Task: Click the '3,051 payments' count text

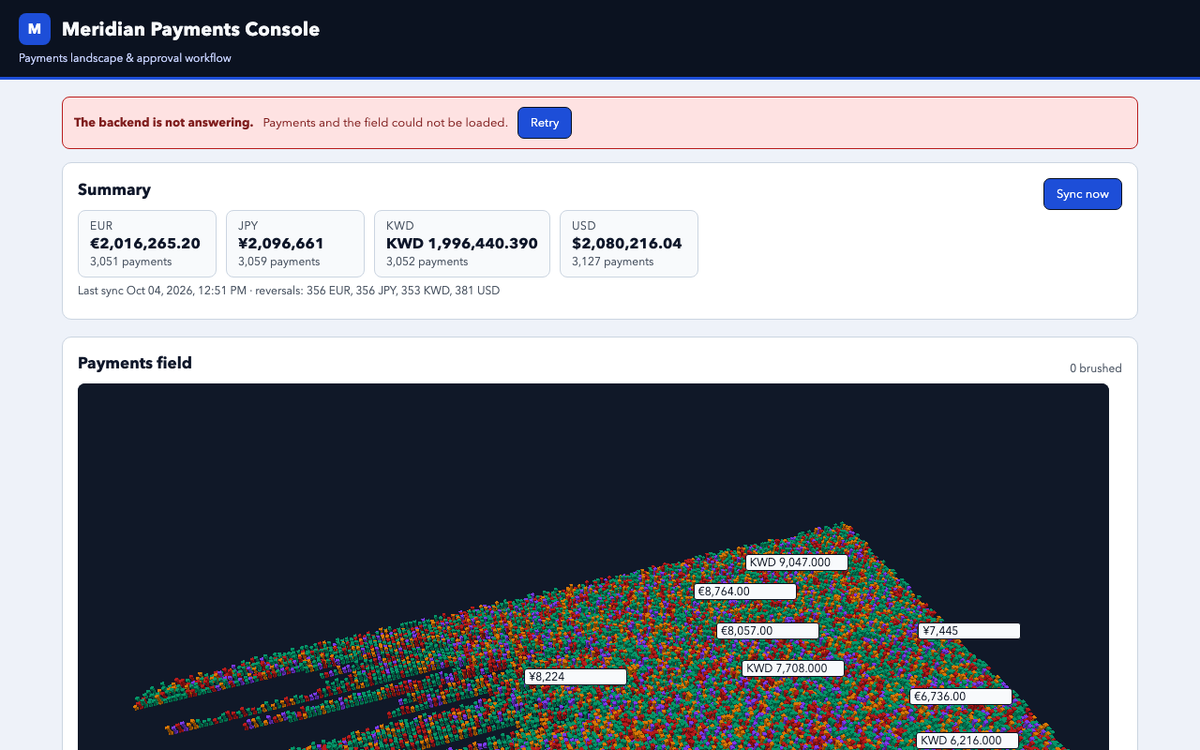Action: click(x=131, y=262)
